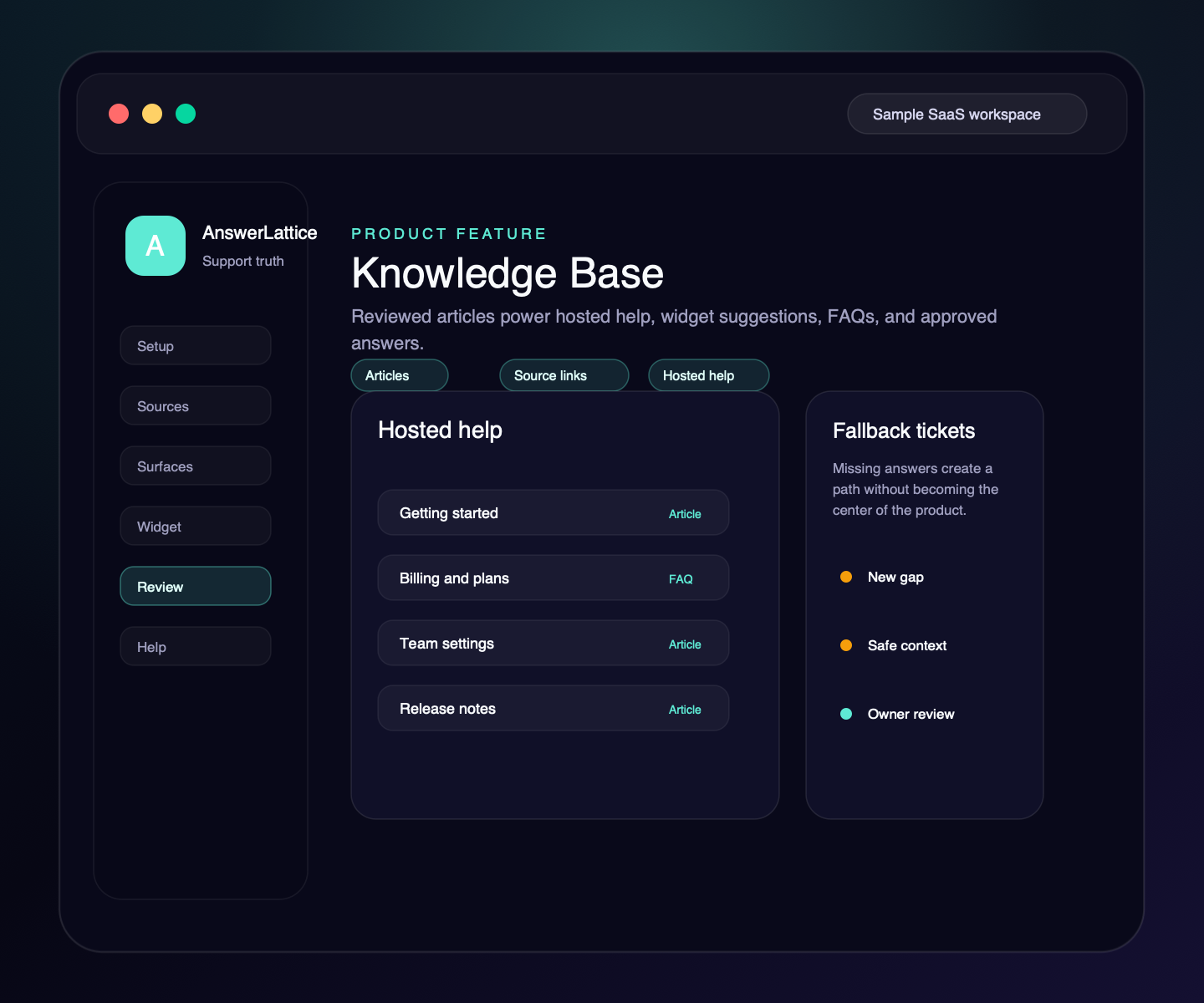The image size is (1204, 1003).
Task: Click the orange dot beside Safe context
Action: [x=846, y=645]
